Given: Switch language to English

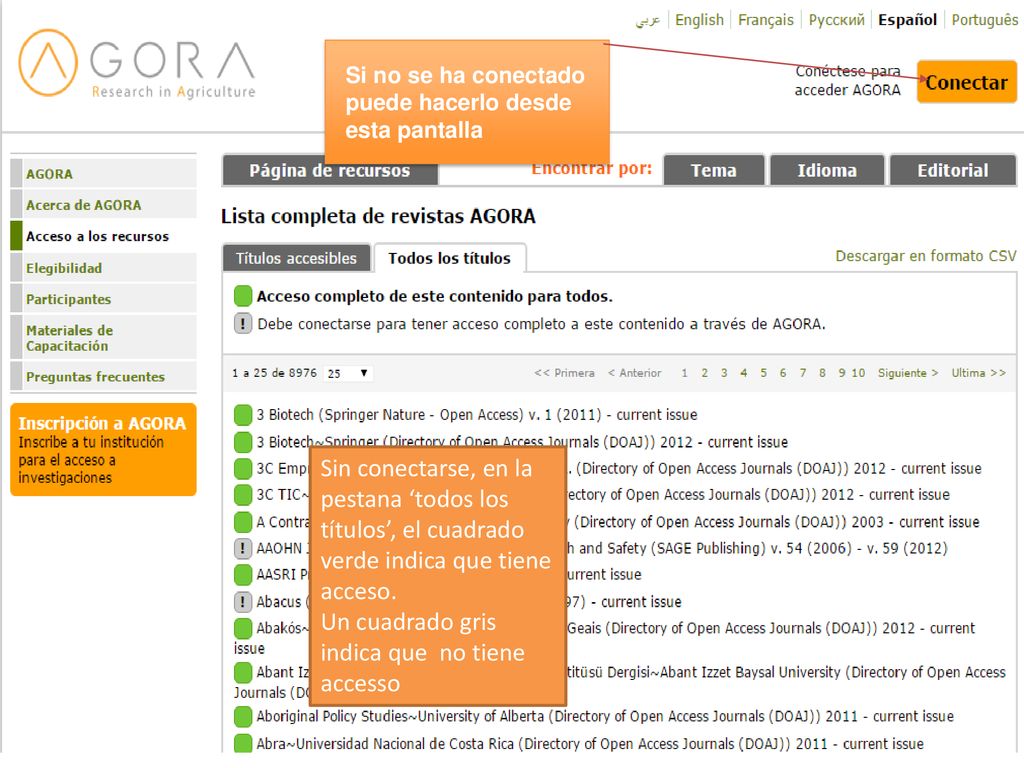Looking at the screenshot, I should coord(699,20).
